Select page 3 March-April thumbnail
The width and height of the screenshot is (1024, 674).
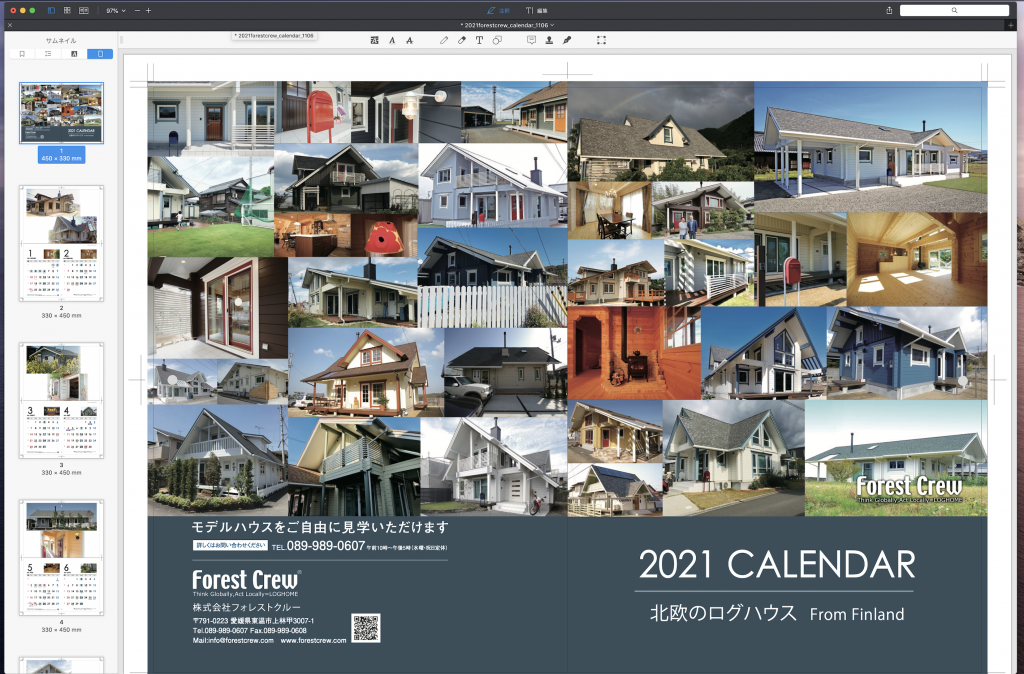pos(61,400)
